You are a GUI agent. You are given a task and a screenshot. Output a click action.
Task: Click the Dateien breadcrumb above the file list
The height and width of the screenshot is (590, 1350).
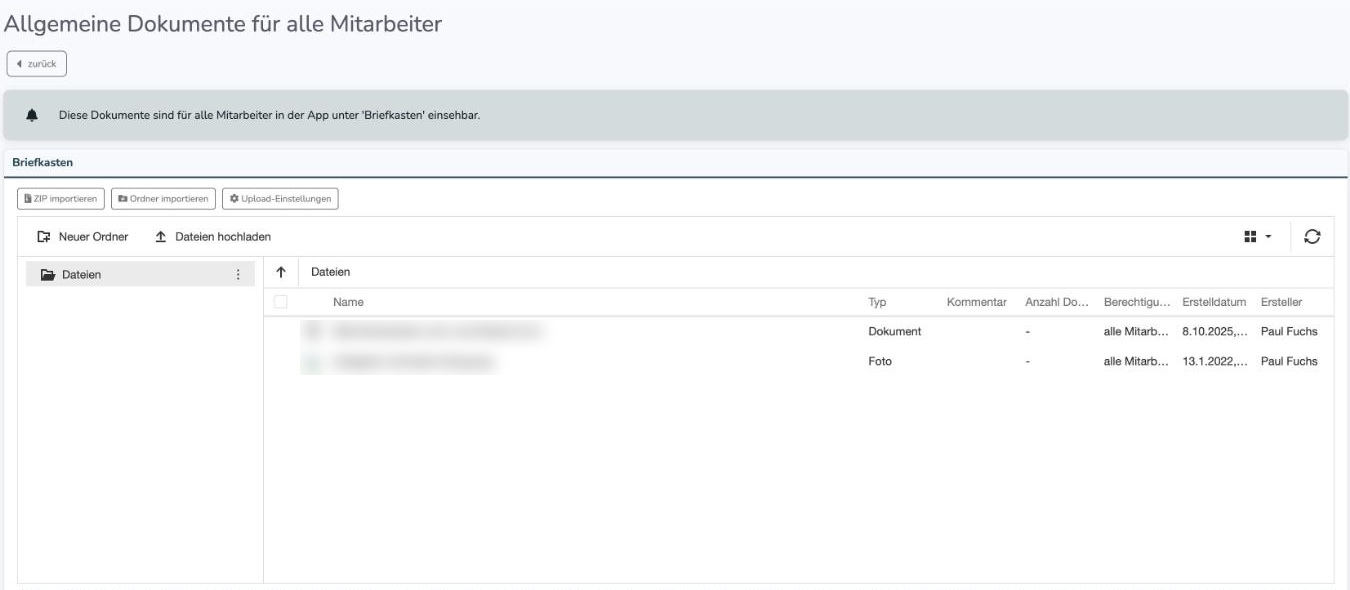coord(330,272)
